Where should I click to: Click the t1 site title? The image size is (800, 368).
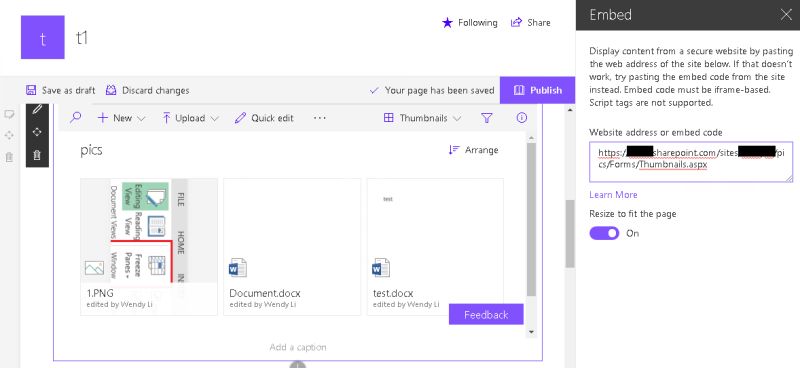(x=82, y=37)
